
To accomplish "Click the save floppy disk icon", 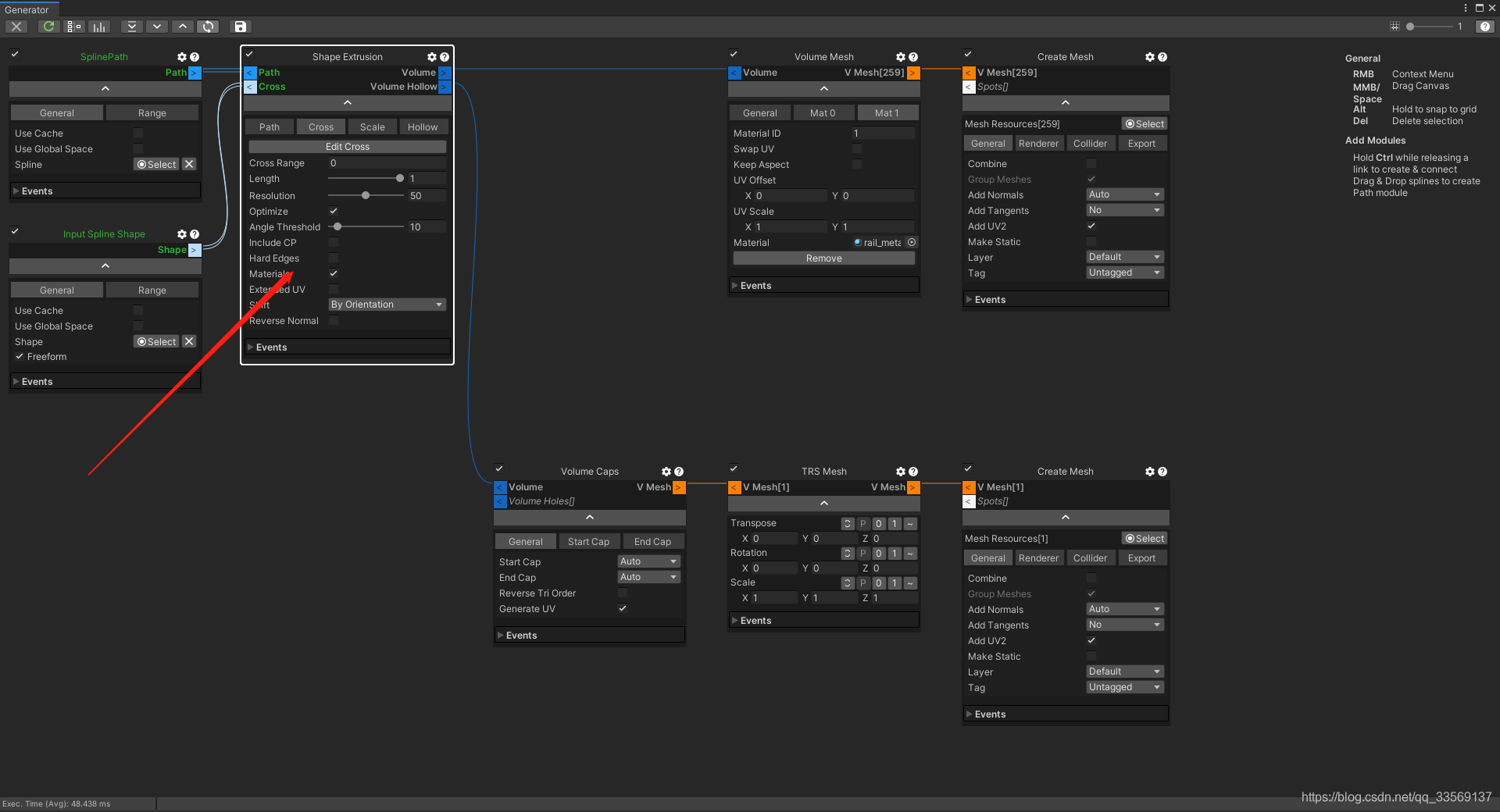I will pos(241,27).
